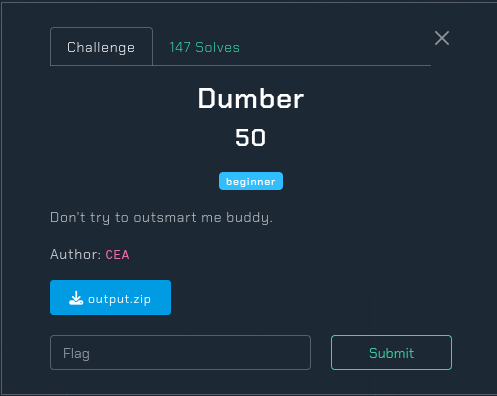Click the Flag placeholder text

click(76, 353)
